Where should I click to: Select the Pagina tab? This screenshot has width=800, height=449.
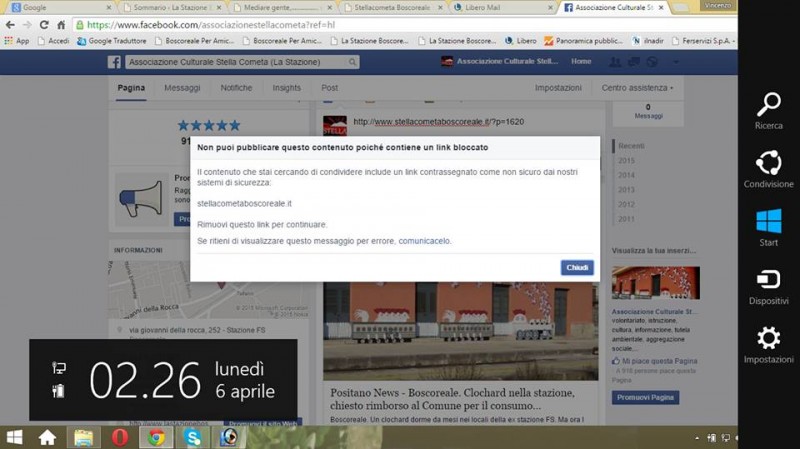[x=131, y=88]
